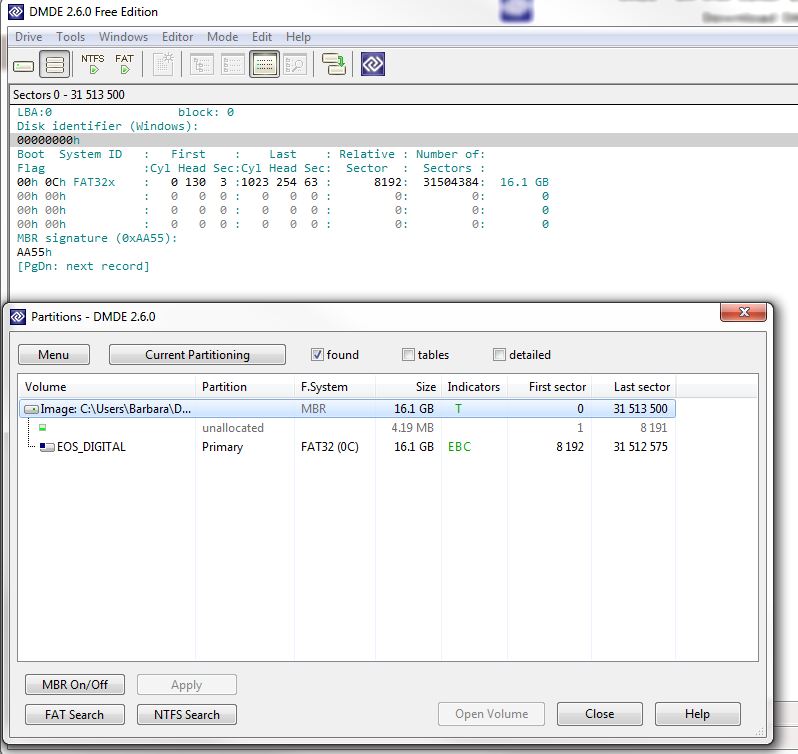Toggle the found checkbox
The height and width of the screenshot is (754, 798).
click(317, 355)
